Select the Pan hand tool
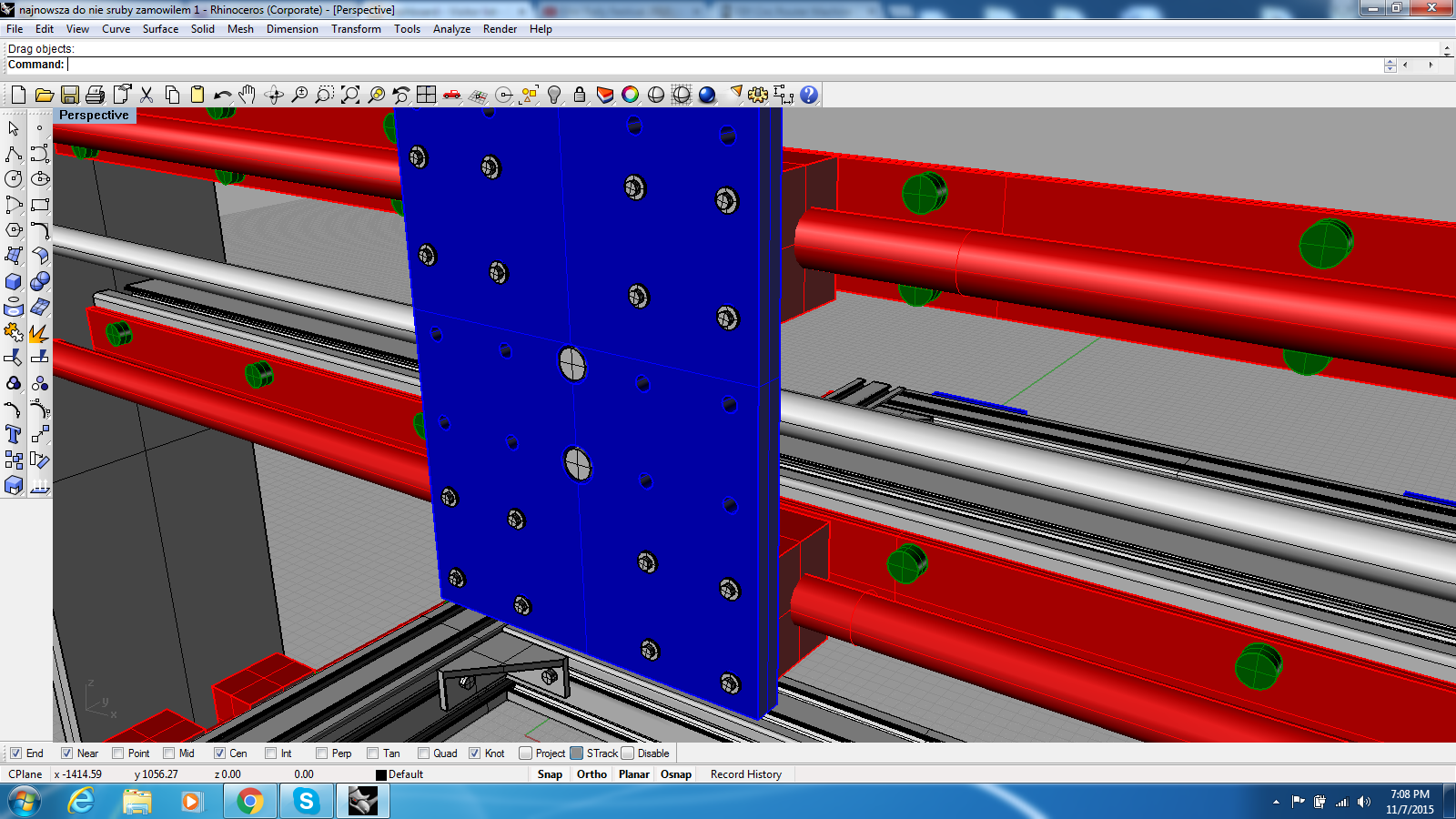 point(248,95)
